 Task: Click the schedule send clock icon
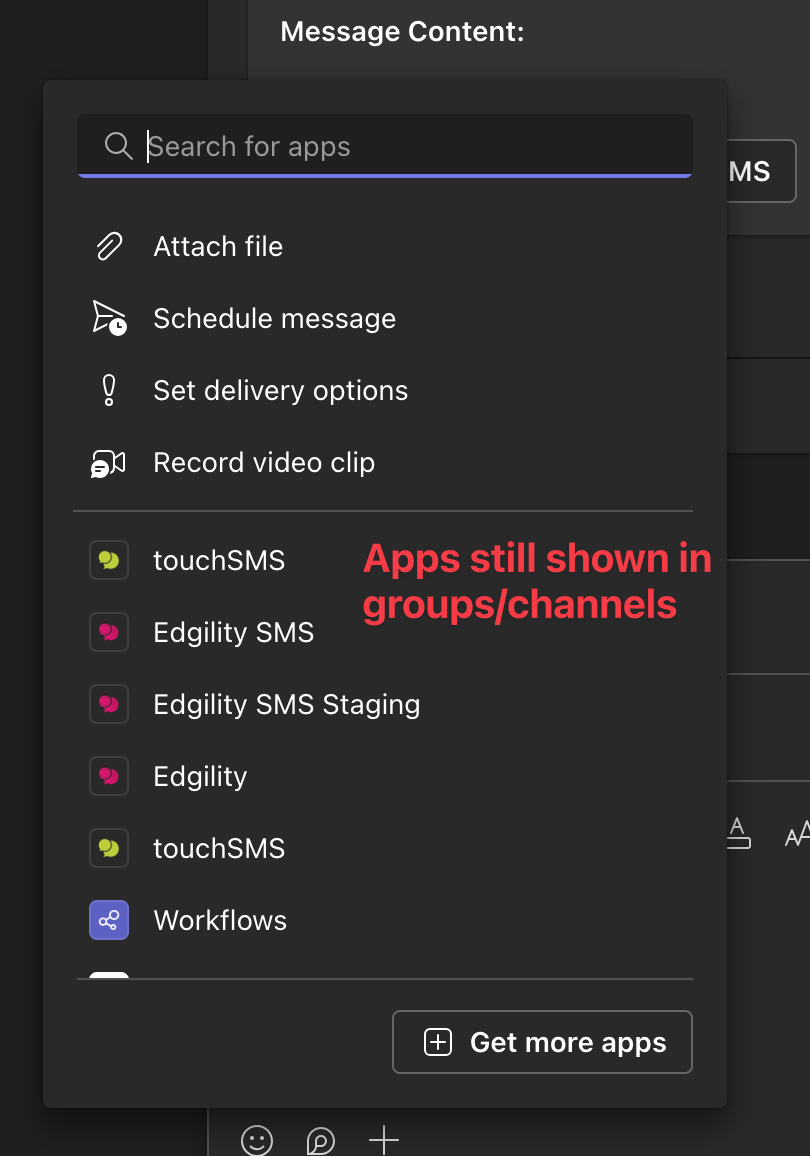[x=109, y=318]
